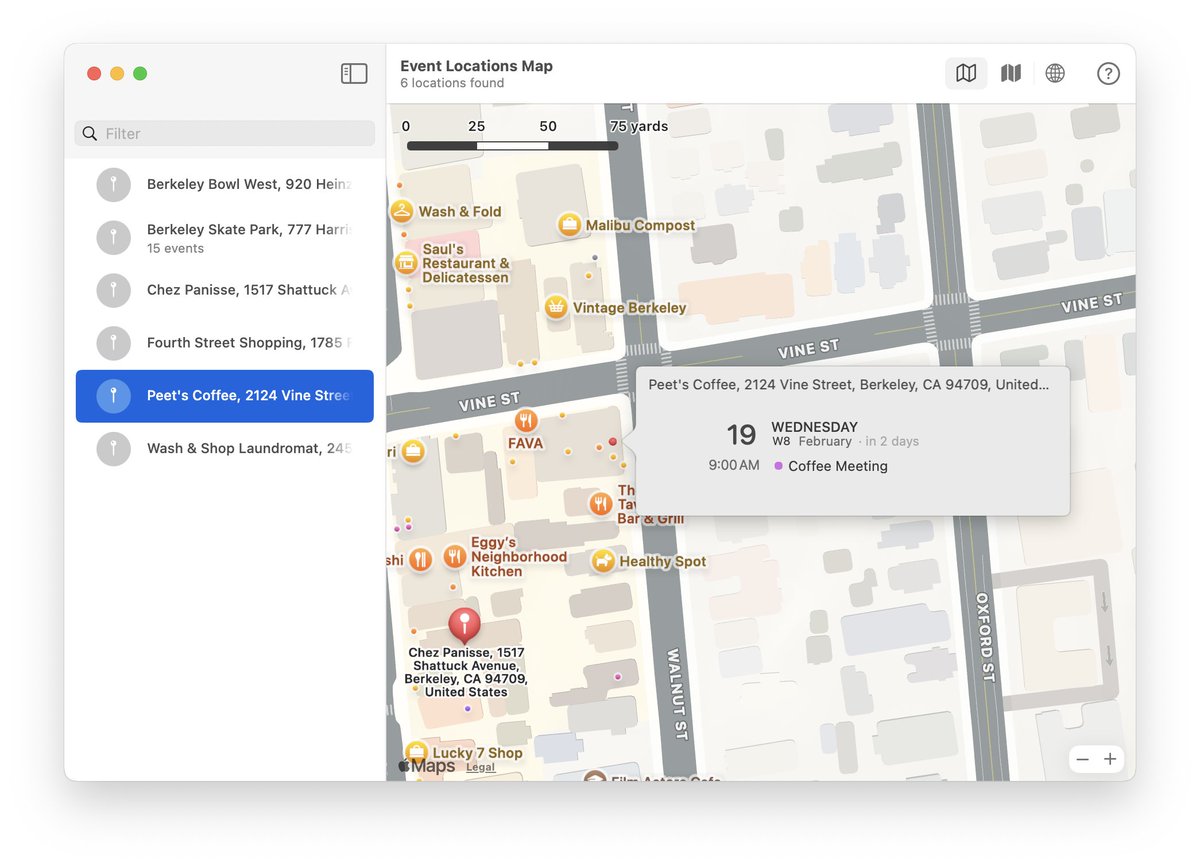Click pin icon beside Peet's Coffee row
This screenshot has width=1200, height=866.
click(x=114, y=396)
